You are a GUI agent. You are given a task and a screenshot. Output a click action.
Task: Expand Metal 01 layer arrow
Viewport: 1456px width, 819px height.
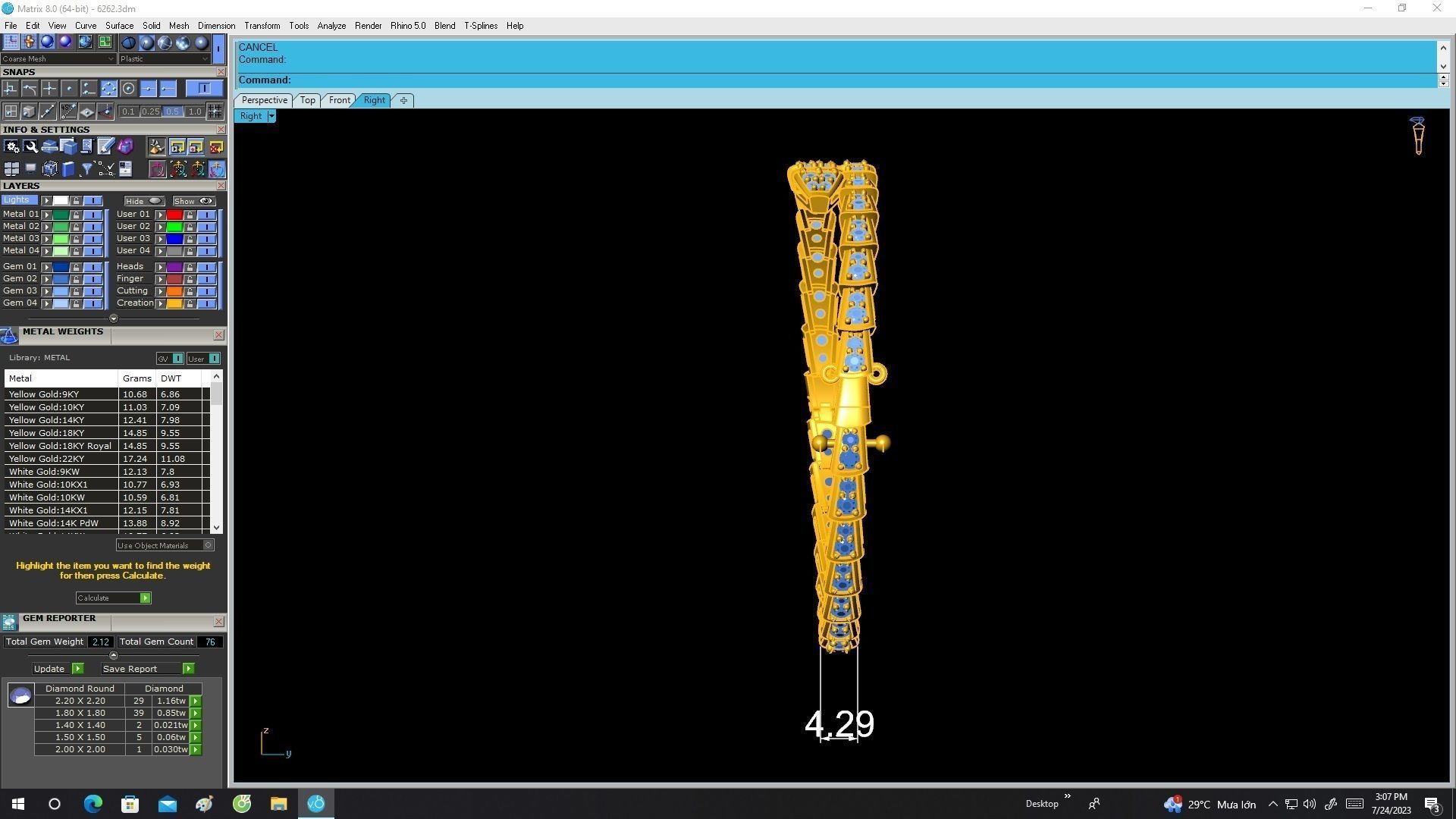(x=46, y=215)
